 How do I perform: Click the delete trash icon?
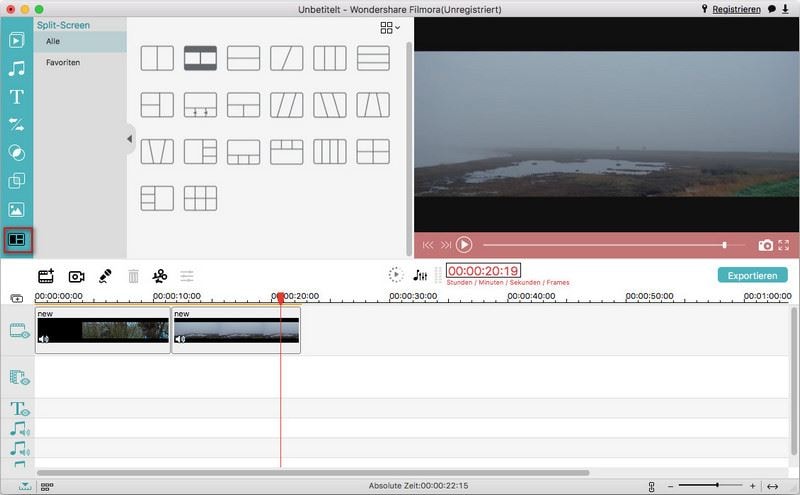point(133,276)
